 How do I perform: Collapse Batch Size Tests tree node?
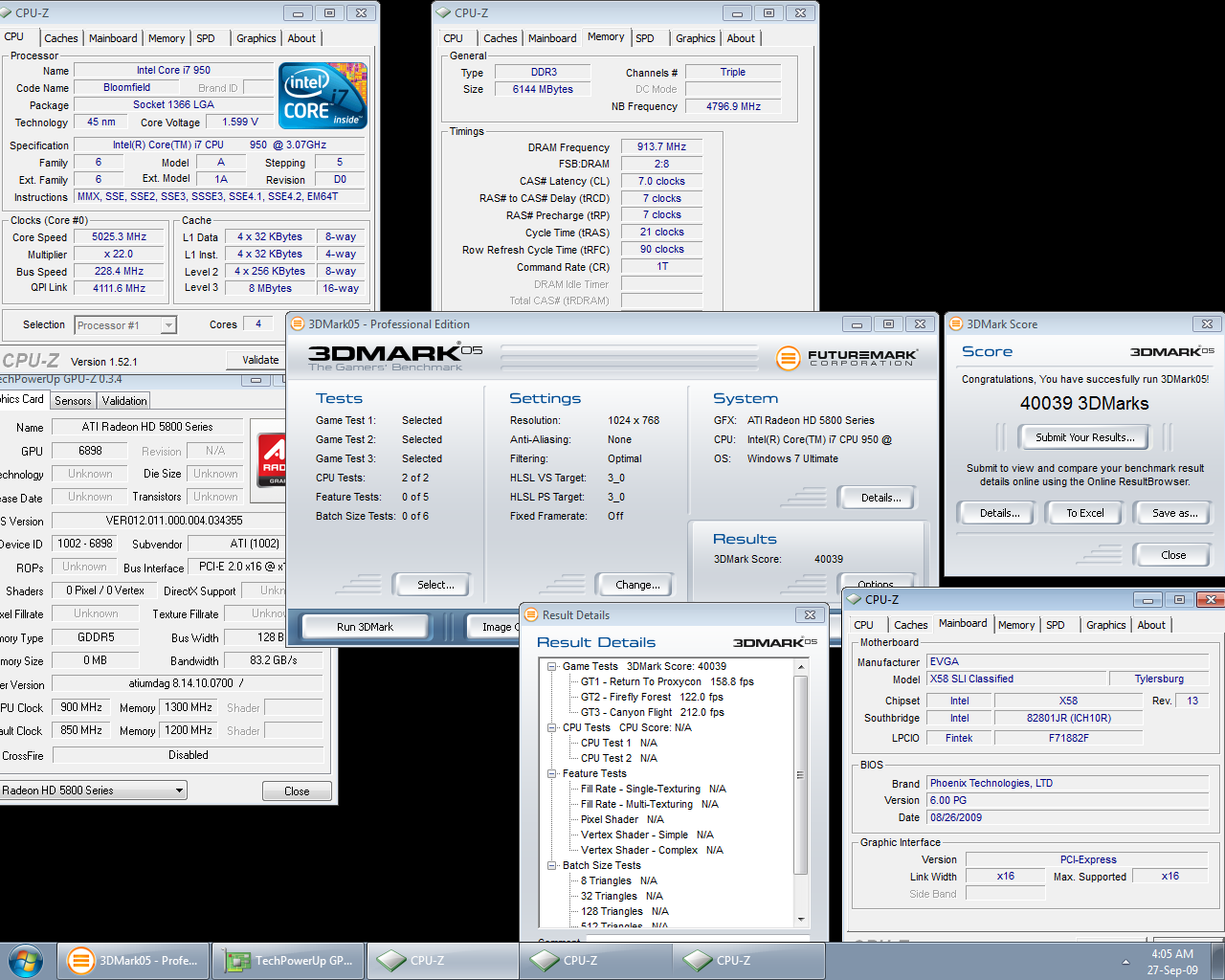(552, 866)
